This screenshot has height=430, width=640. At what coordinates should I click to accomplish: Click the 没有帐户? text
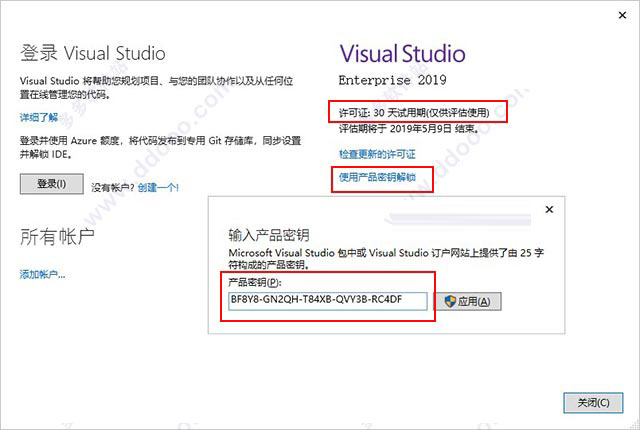113,188
